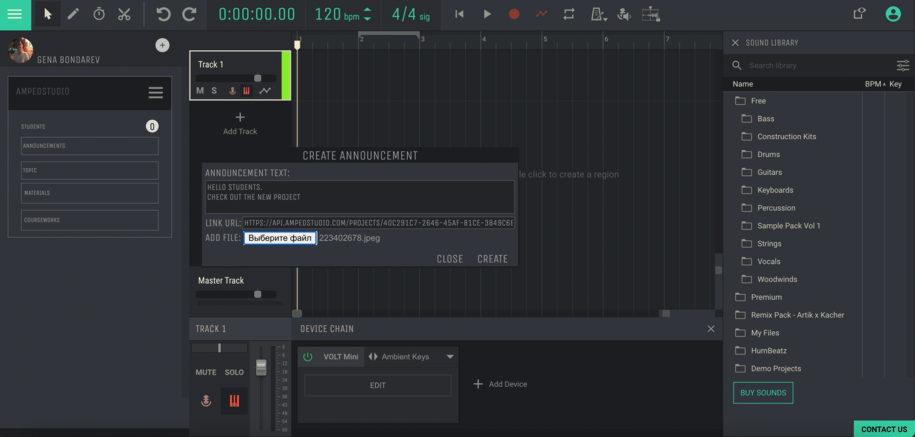Show Track 1 automation lane icon

pyautogui.click(x=265, y=90)
